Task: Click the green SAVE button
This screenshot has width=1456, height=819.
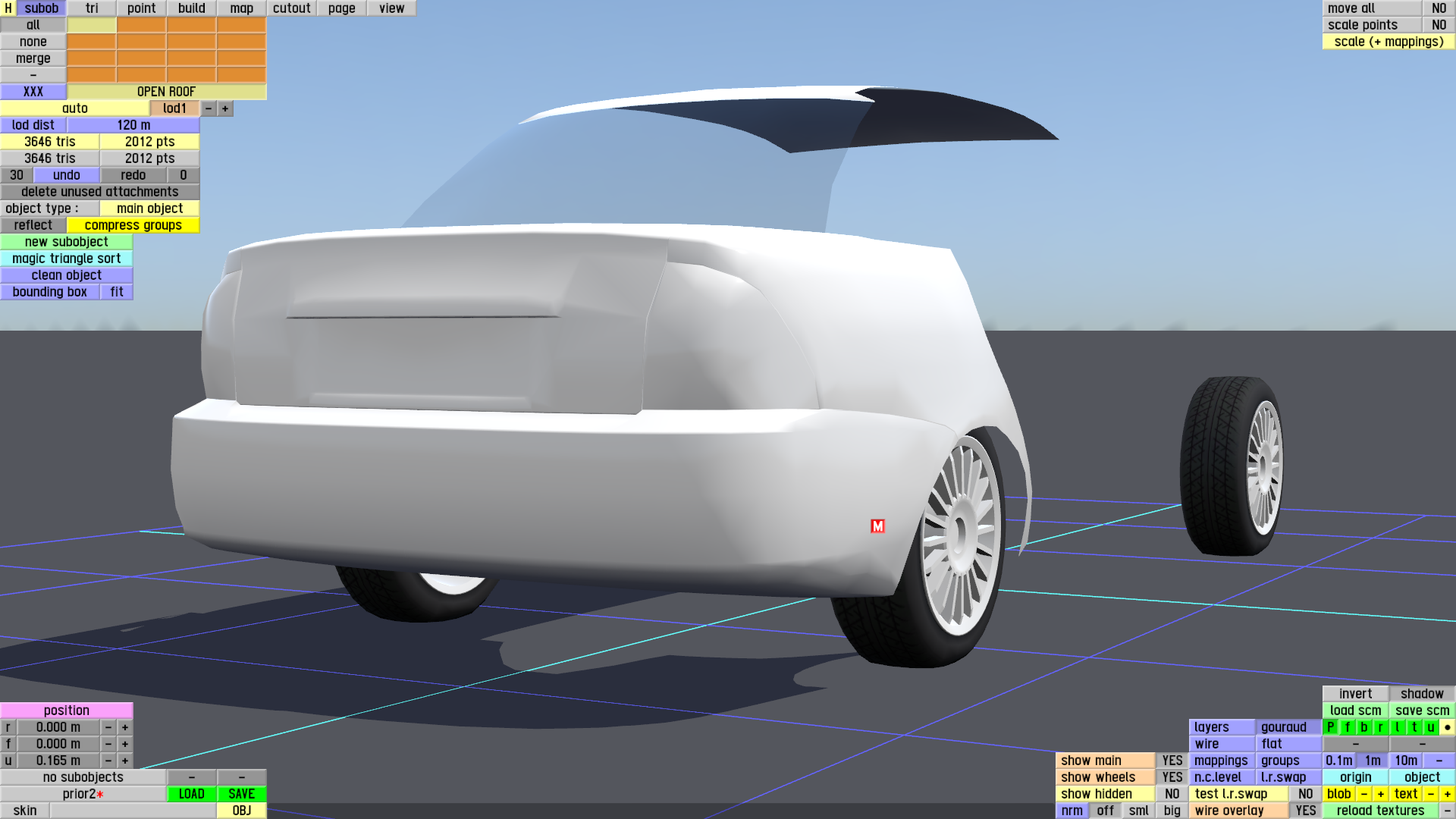Action: coord(241,794)
